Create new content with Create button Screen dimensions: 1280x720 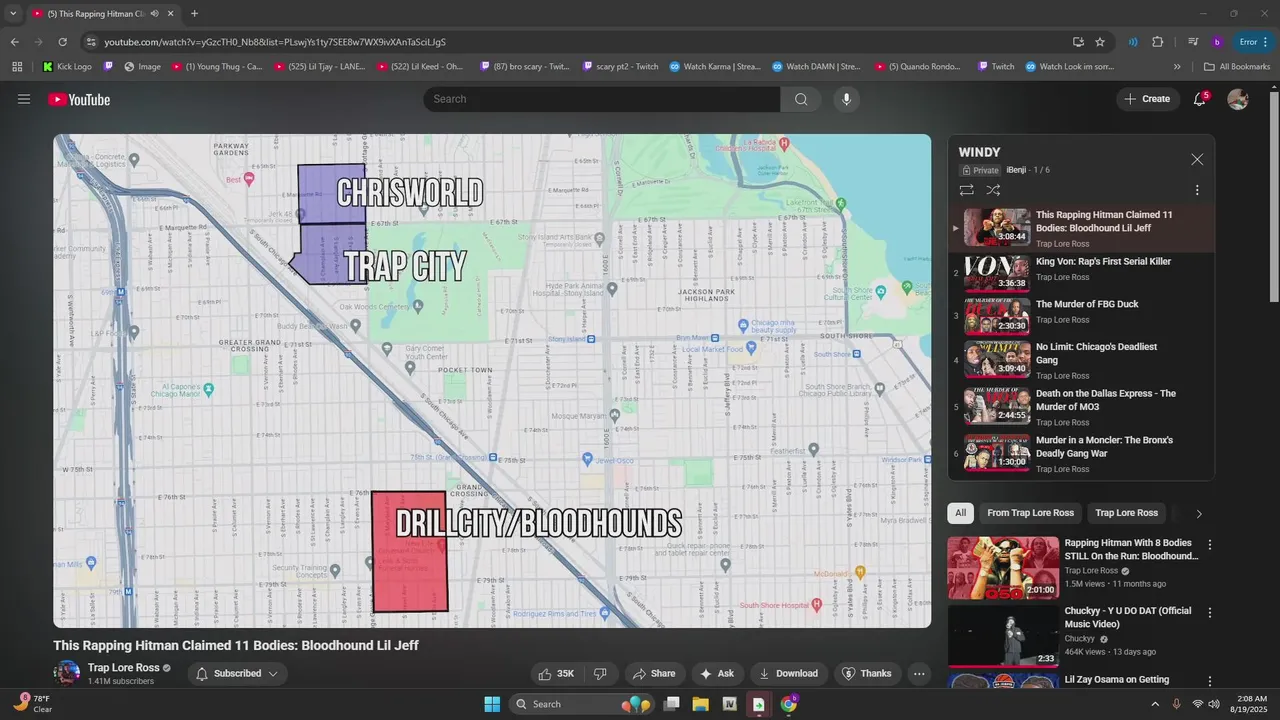tap(1146, 99)
